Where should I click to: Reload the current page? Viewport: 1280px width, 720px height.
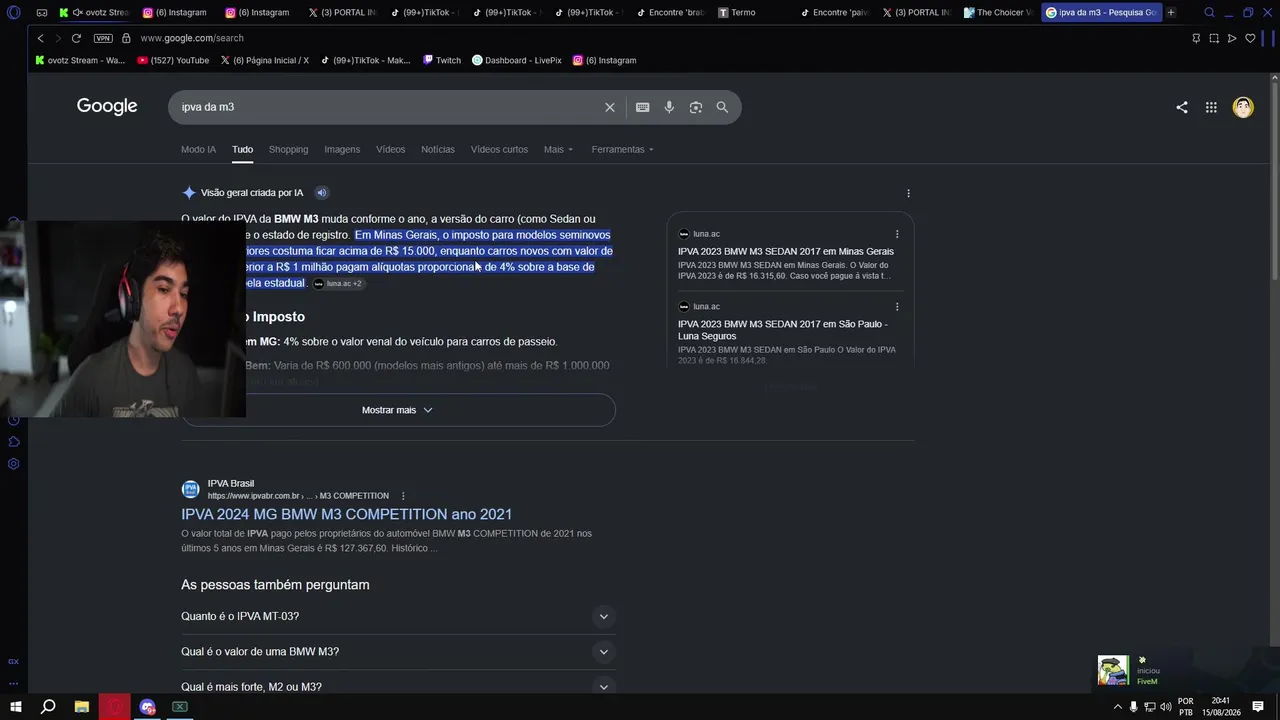pyautogui.click(x=76, y=38)
